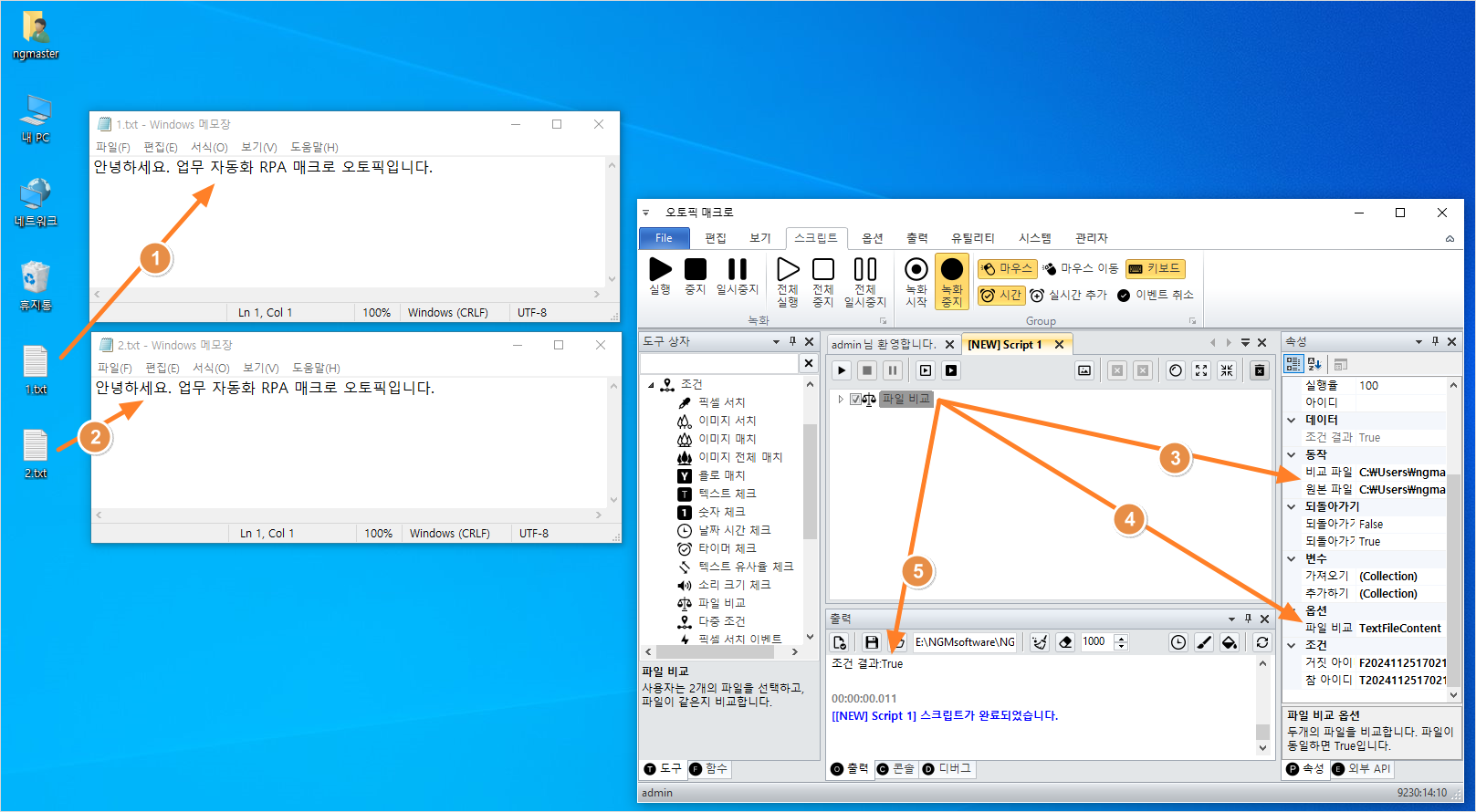Select 파일 비교 in the toolbox list
Screen dimensions: 1476x812
tap(722, 603)
